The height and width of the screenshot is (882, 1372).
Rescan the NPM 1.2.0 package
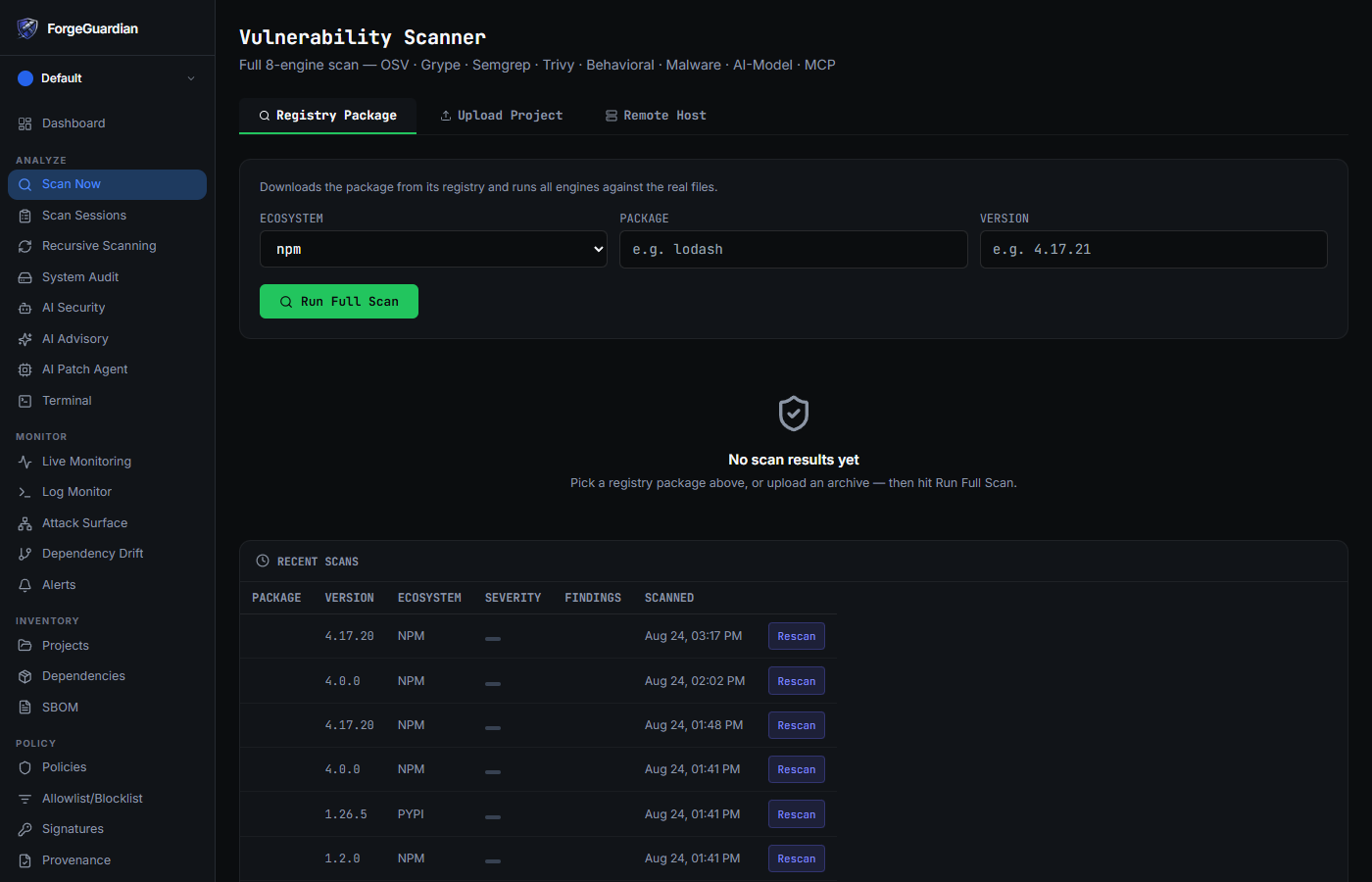click(x=797, y=858)
